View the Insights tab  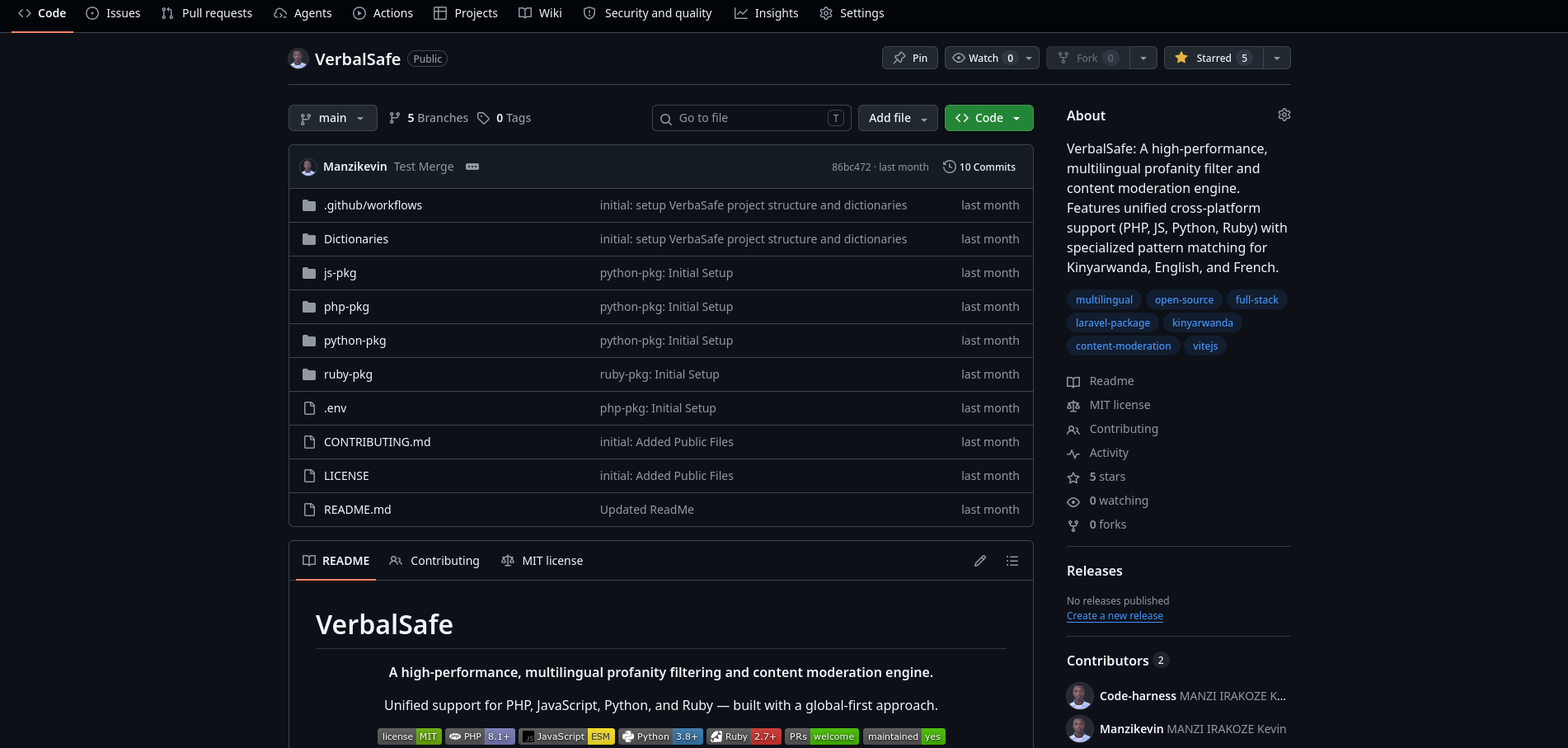[767, 13]
